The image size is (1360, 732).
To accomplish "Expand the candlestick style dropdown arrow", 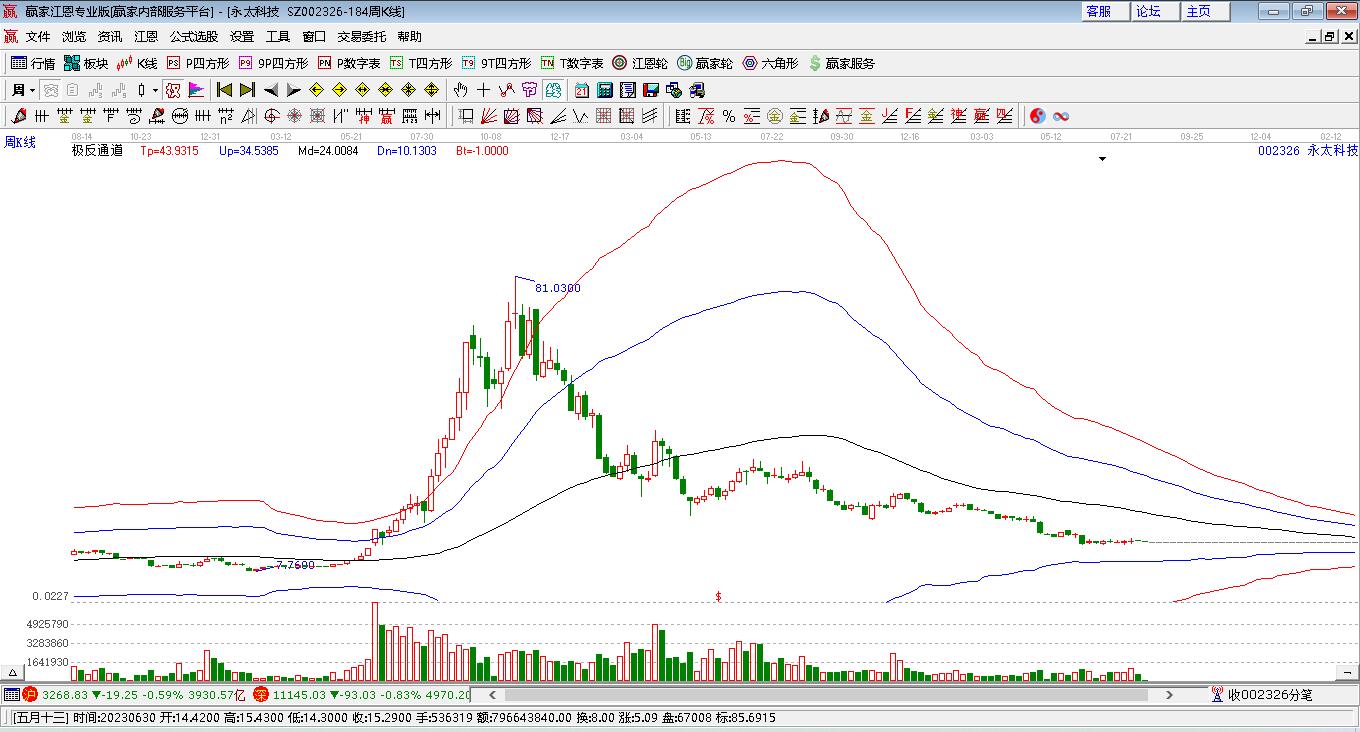I will click(155, 90).
